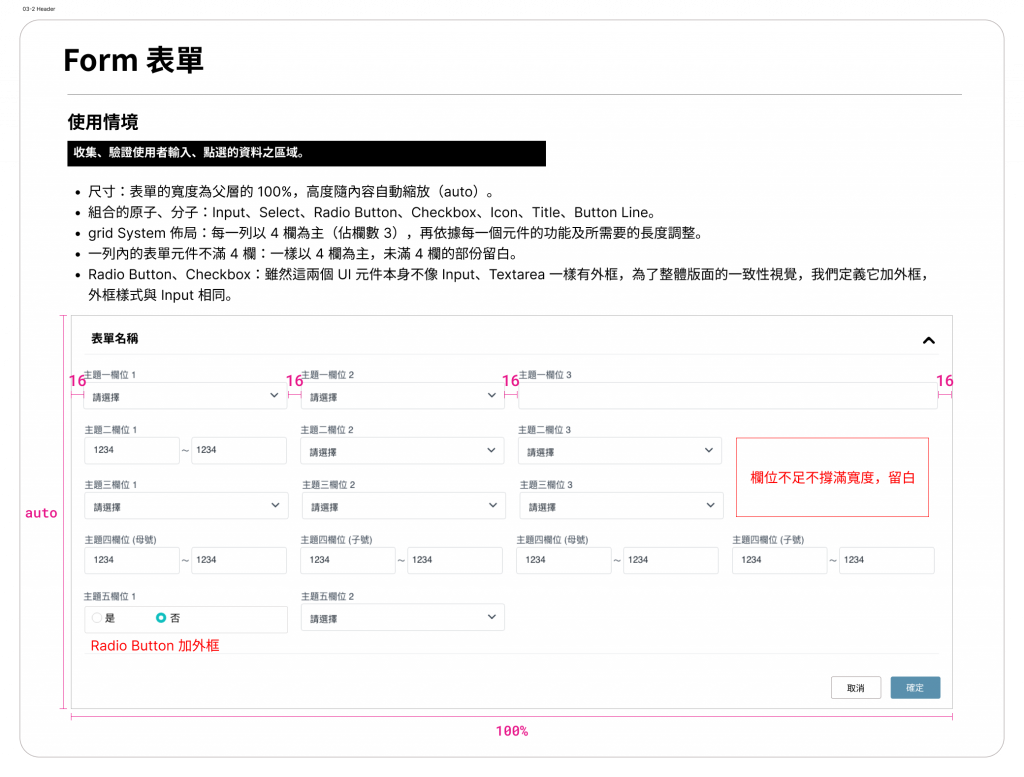1024x777 pixels.
Task: Click the 使用情境 section heading
Action: pyautogui.click(x=103, y=122)
